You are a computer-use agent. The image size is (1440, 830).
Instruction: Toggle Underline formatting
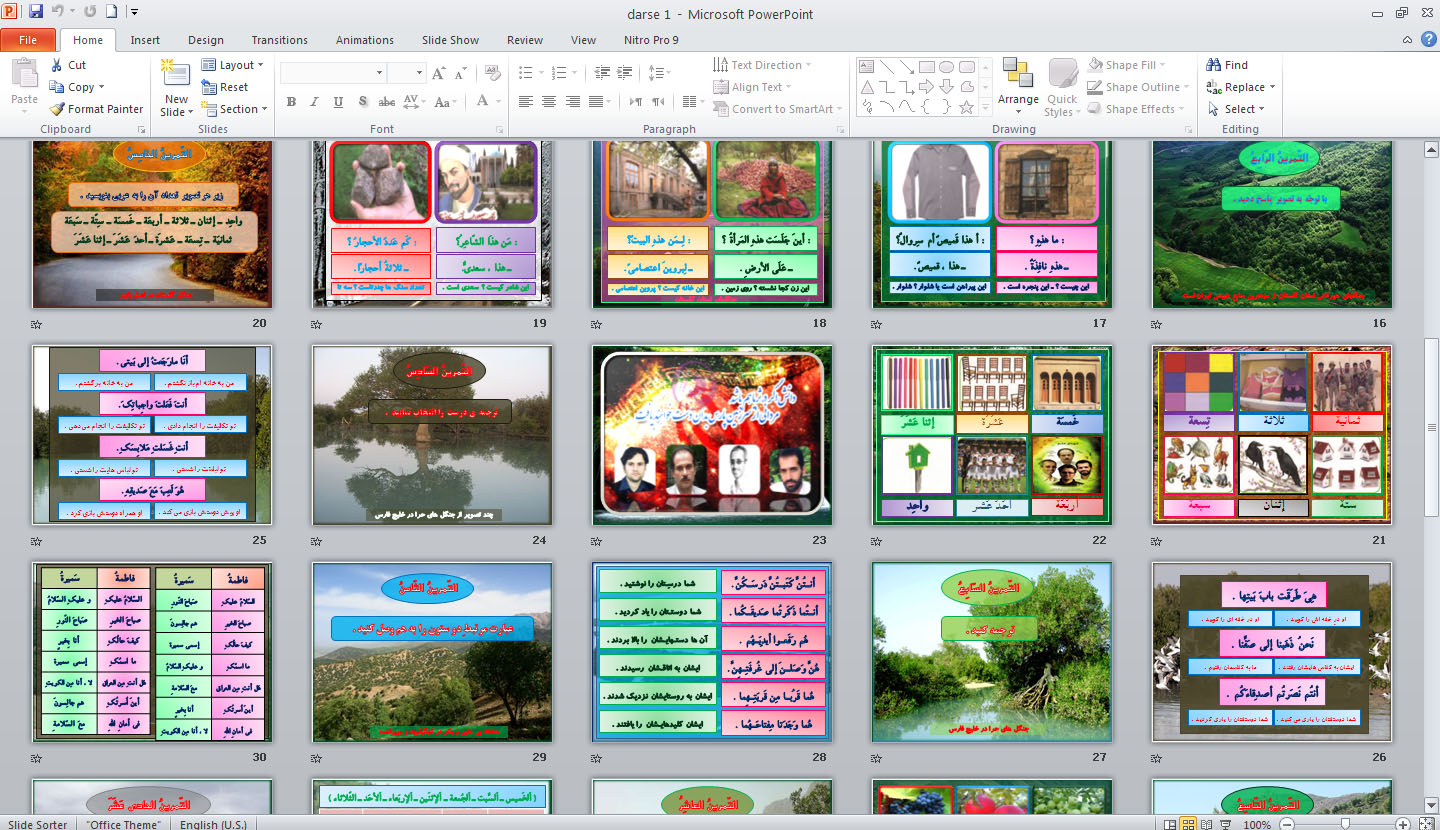point(338,101)
